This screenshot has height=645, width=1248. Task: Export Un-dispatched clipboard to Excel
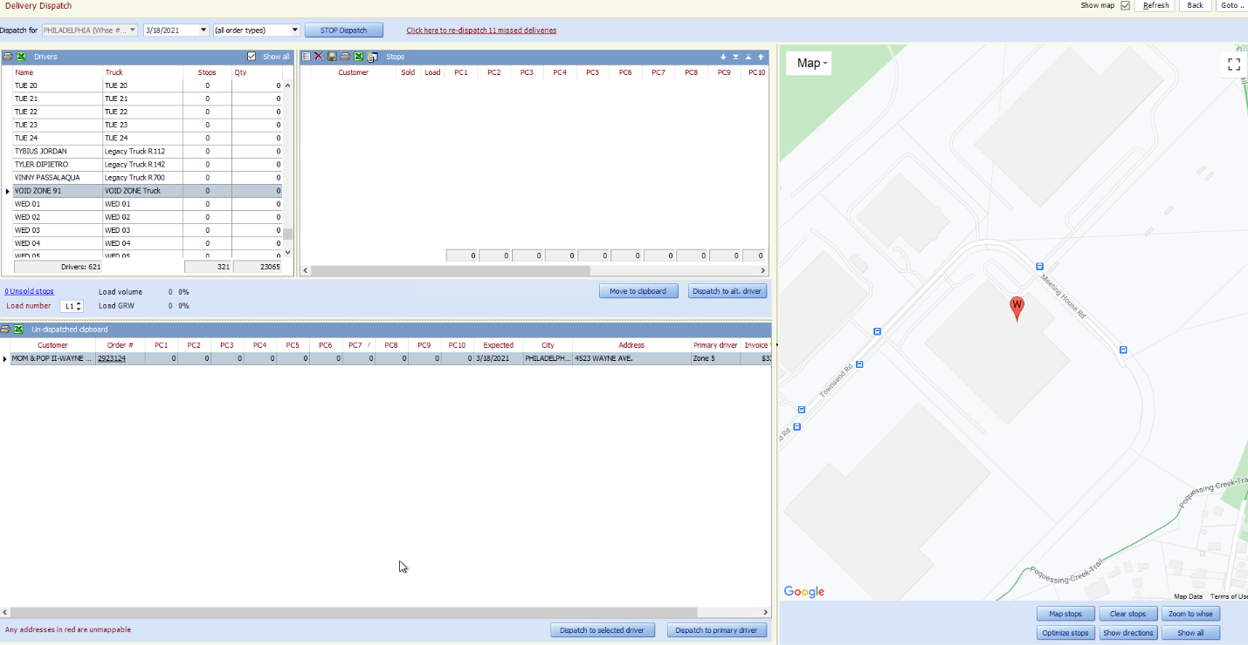(19, 329)
